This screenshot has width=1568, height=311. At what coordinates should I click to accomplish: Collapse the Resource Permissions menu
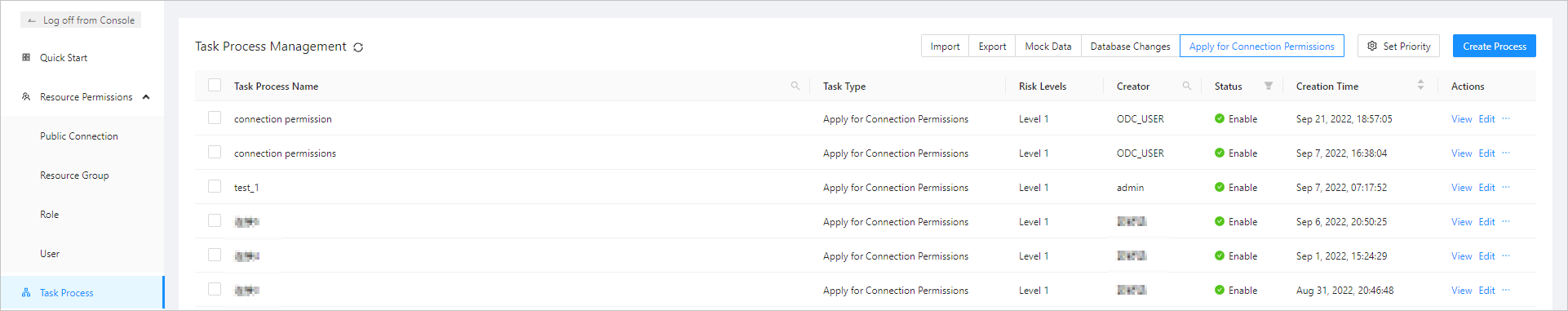[146, 97]
